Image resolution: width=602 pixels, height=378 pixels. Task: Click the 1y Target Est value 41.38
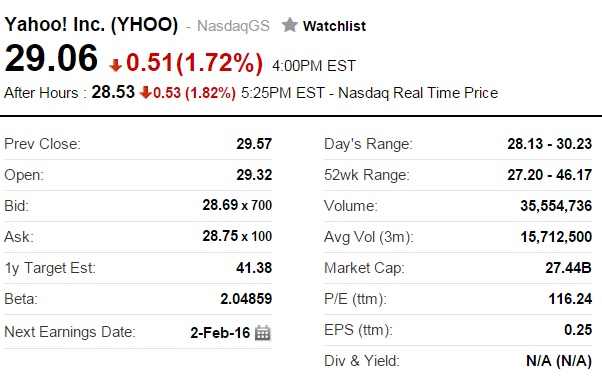tap(254, 268)
